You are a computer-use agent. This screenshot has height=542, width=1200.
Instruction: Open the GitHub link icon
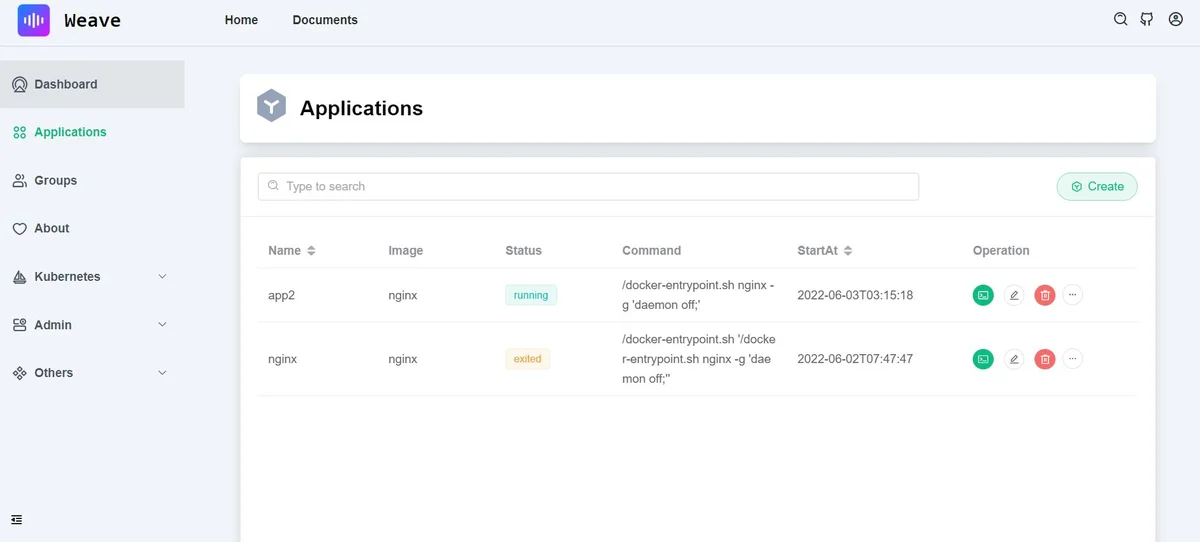[1147, 19]
